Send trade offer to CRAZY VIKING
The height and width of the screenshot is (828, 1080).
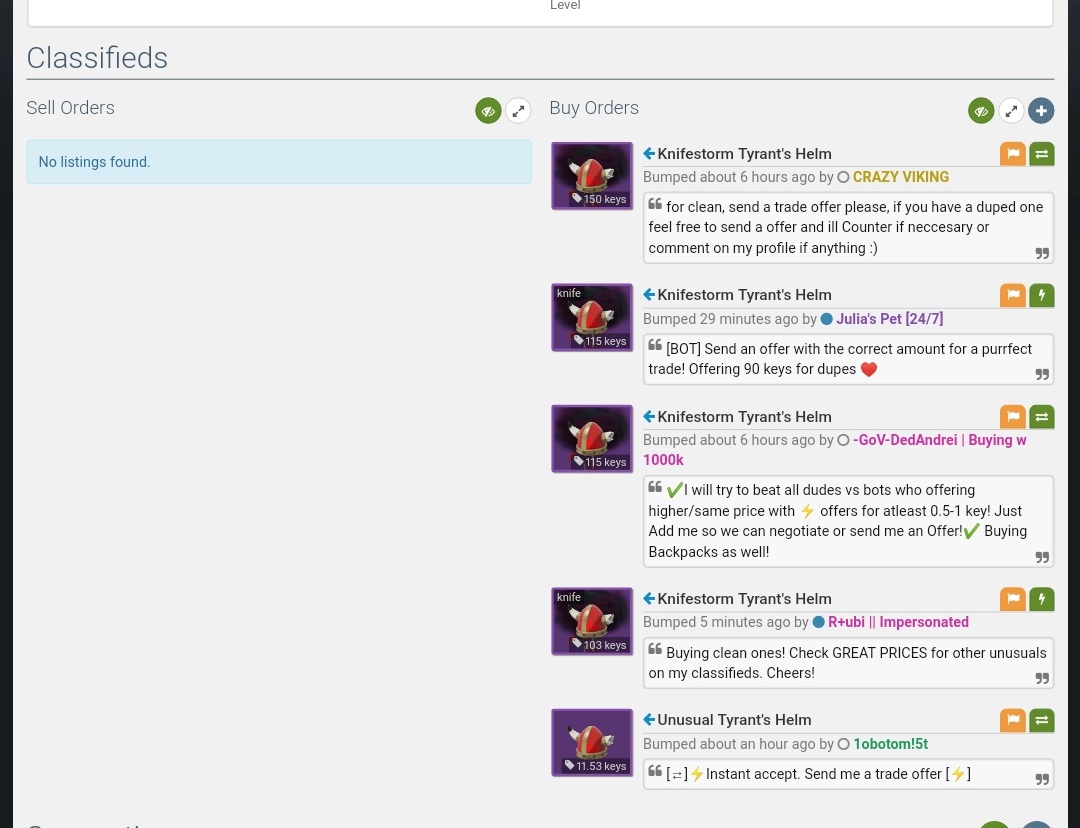[1041, 154]
